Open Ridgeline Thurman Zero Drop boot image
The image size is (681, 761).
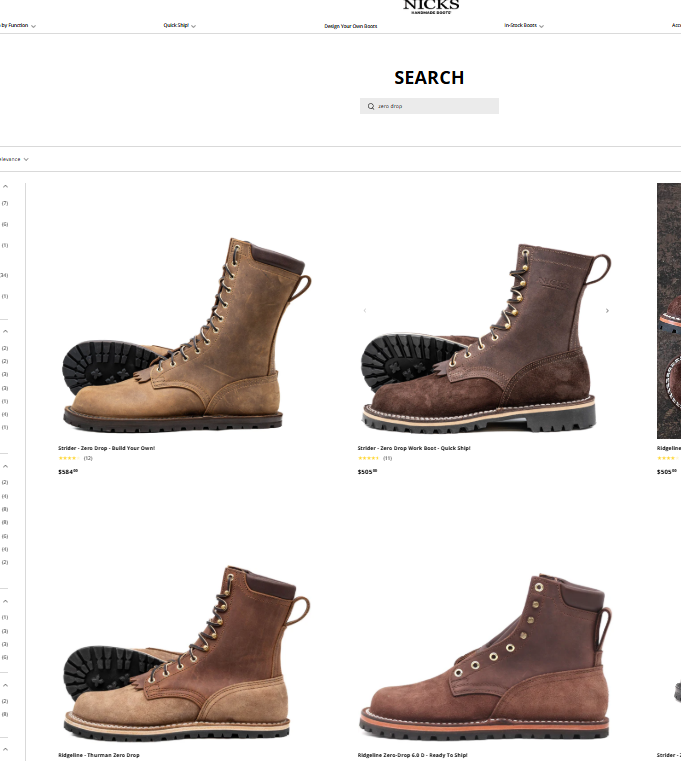tap(187, 653)
